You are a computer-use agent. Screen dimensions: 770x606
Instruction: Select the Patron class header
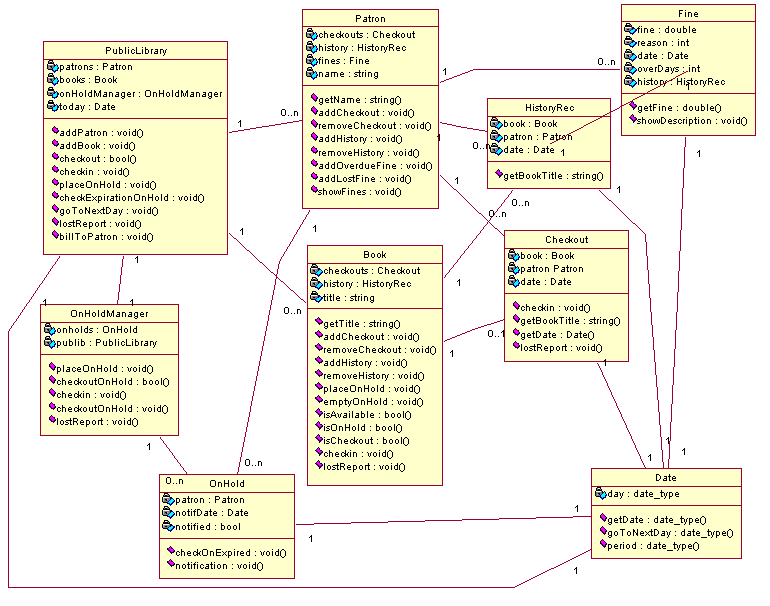tap(370, 19)
